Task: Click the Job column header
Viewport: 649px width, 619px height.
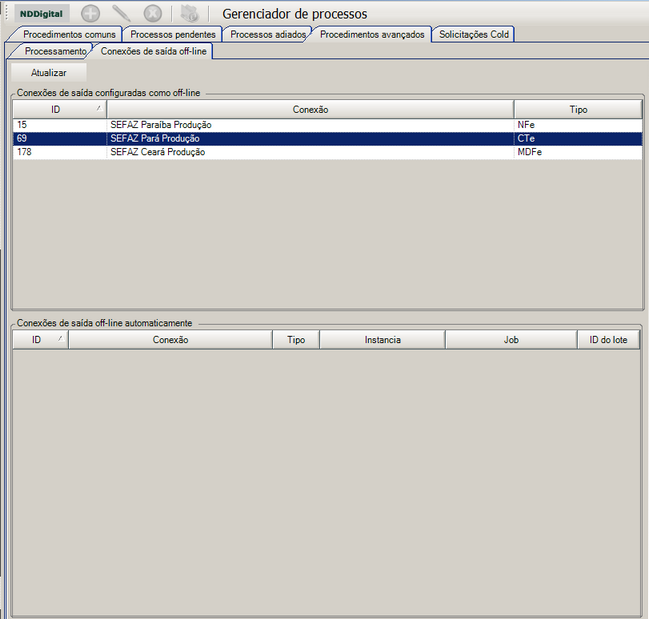Action: 511,340
